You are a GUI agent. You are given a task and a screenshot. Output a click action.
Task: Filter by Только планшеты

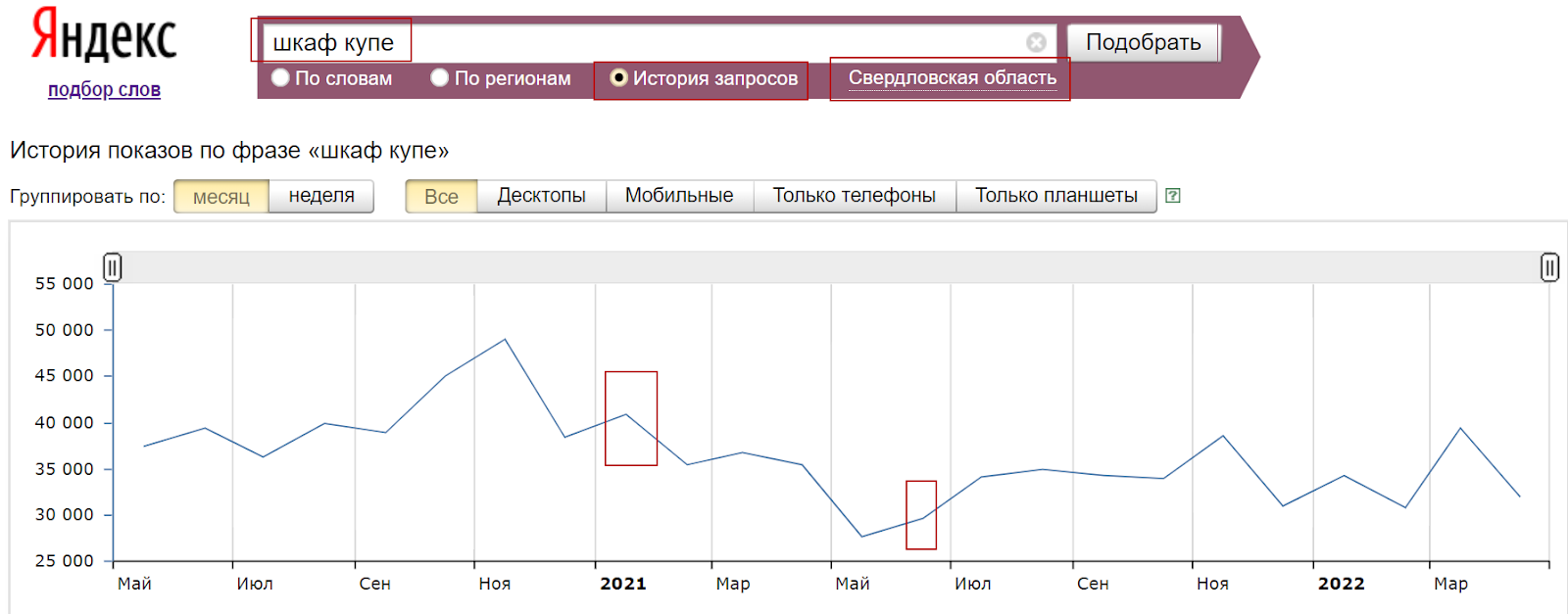point(1055,196)
